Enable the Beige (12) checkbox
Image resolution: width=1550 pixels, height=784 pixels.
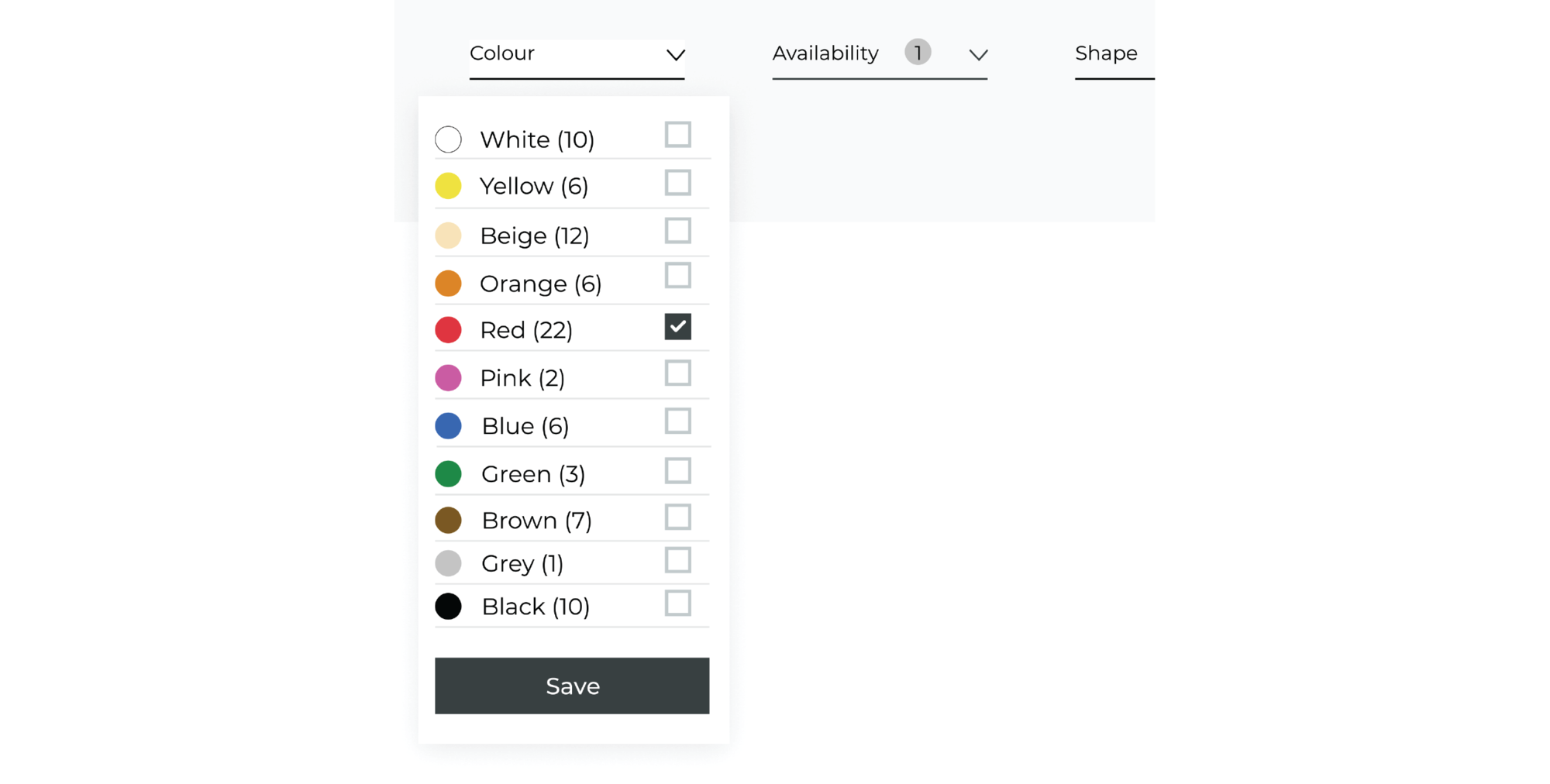click(x=678, y=231)
